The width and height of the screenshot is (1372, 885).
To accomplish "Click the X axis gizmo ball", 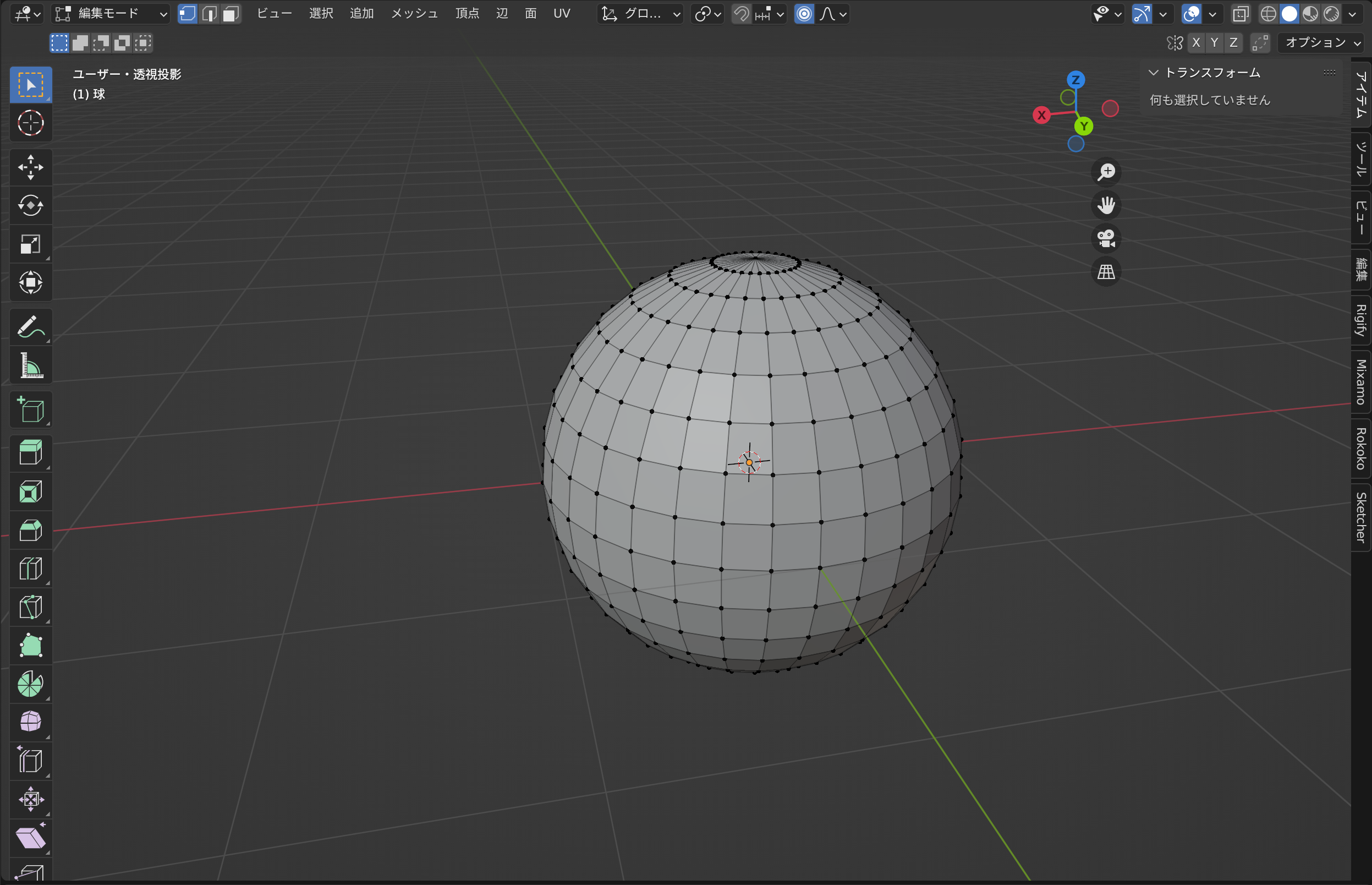I will coord(1041,115).
